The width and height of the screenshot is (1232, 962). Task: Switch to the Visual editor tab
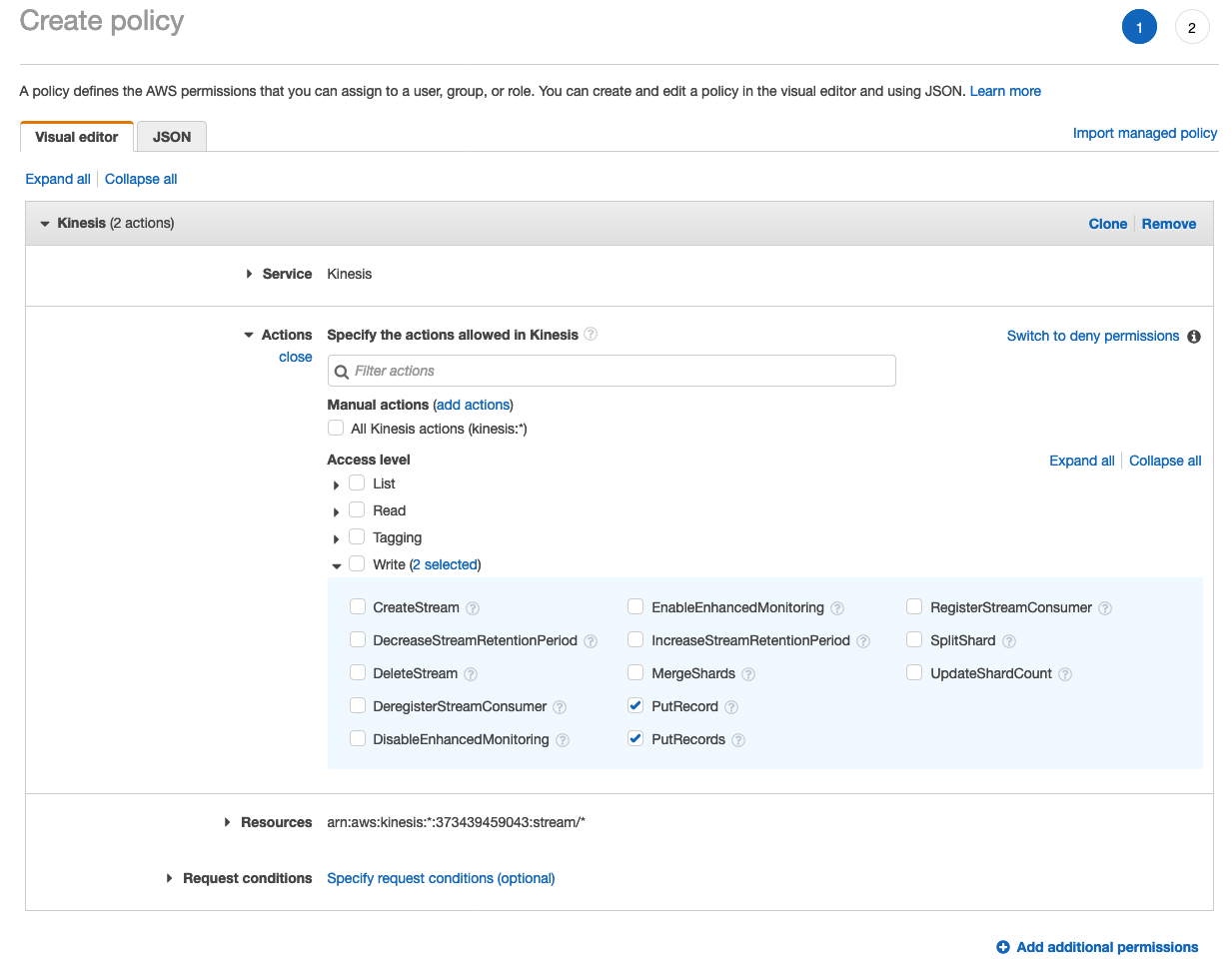coord(76,135)
